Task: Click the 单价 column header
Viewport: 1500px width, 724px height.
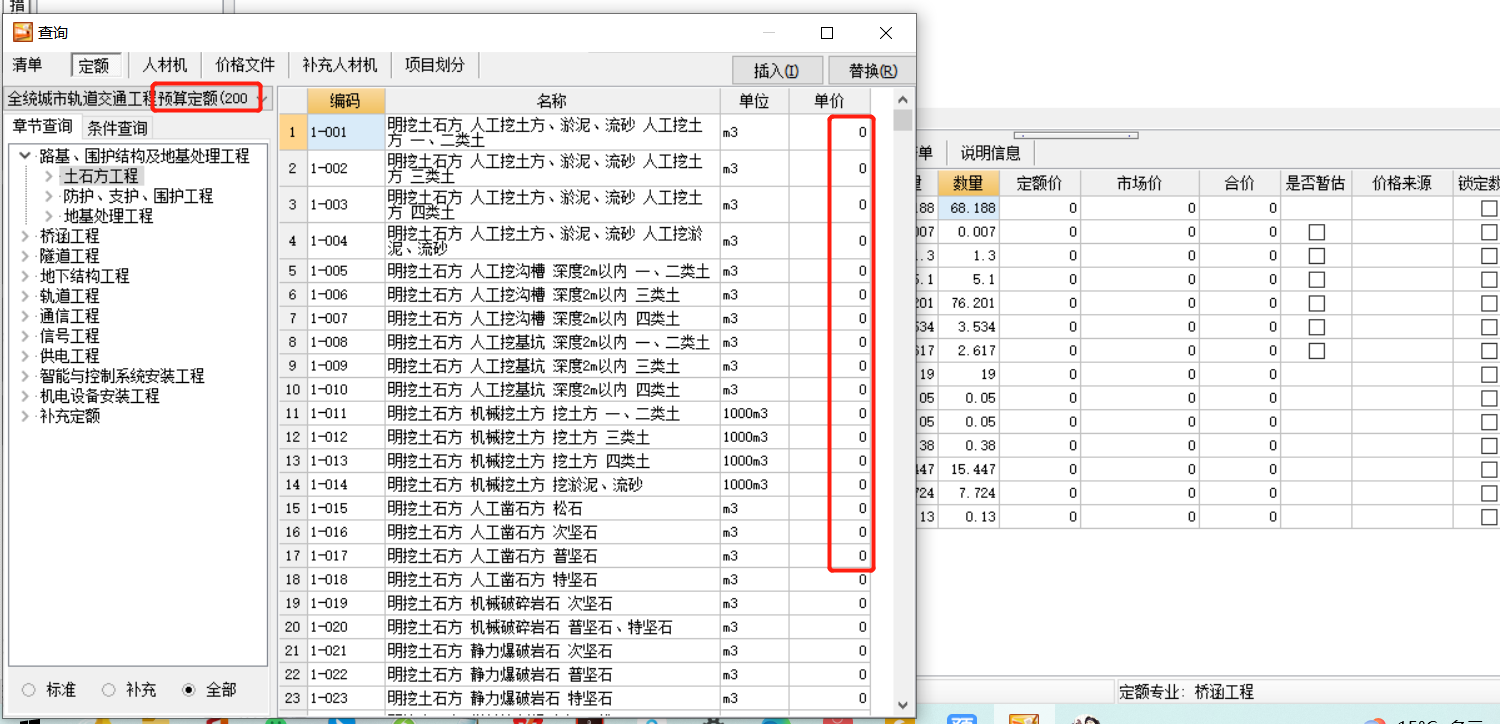Action: click(829, 101)
